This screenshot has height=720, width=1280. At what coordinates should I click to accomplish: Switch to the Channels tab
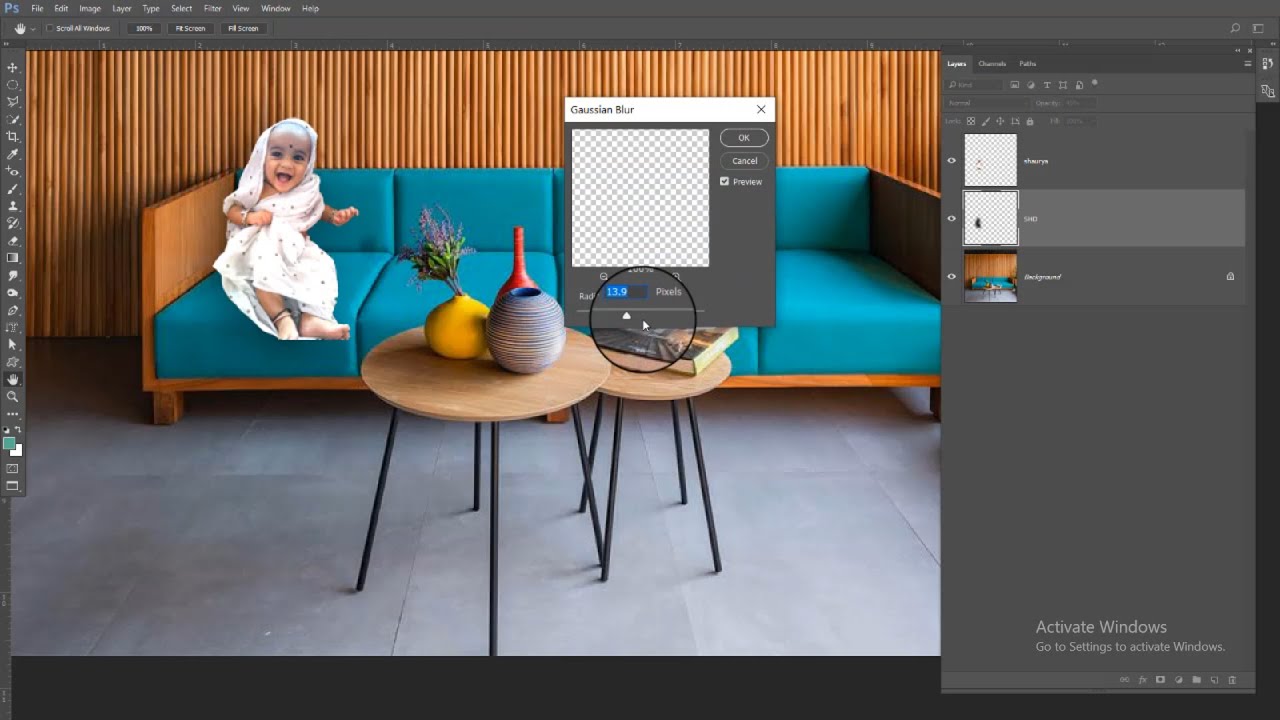coord(992,64)
